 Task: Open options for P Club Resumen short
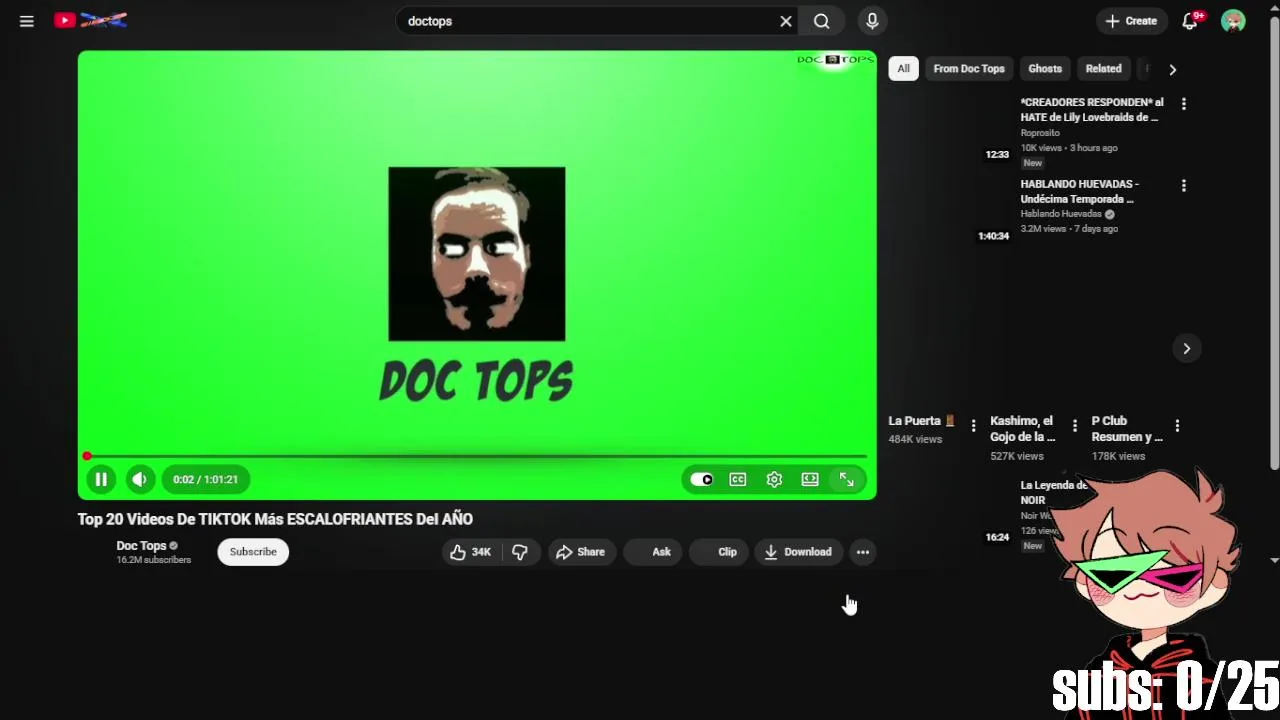pyautogui.click(x=1177, y=426)
